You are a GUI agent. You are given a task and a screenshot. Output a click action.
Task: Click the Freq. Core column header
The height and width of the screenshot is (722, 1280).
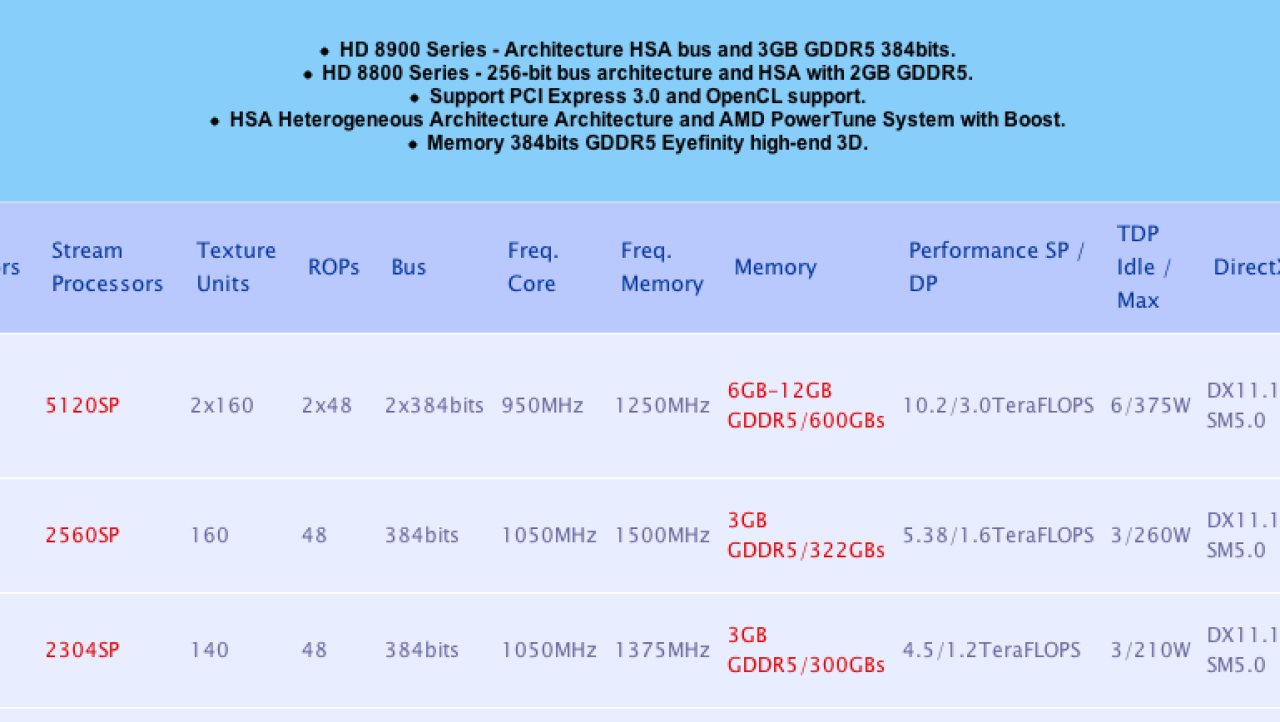tap(533, 267)
